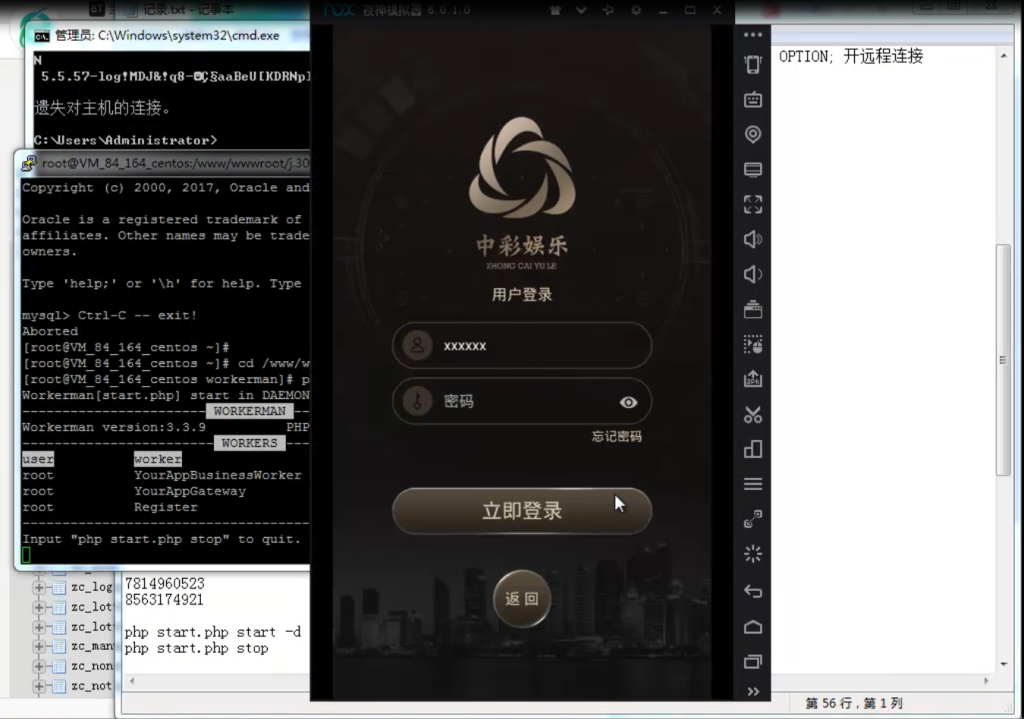Click the cmd.exe window title text

(x=167, y=36)
